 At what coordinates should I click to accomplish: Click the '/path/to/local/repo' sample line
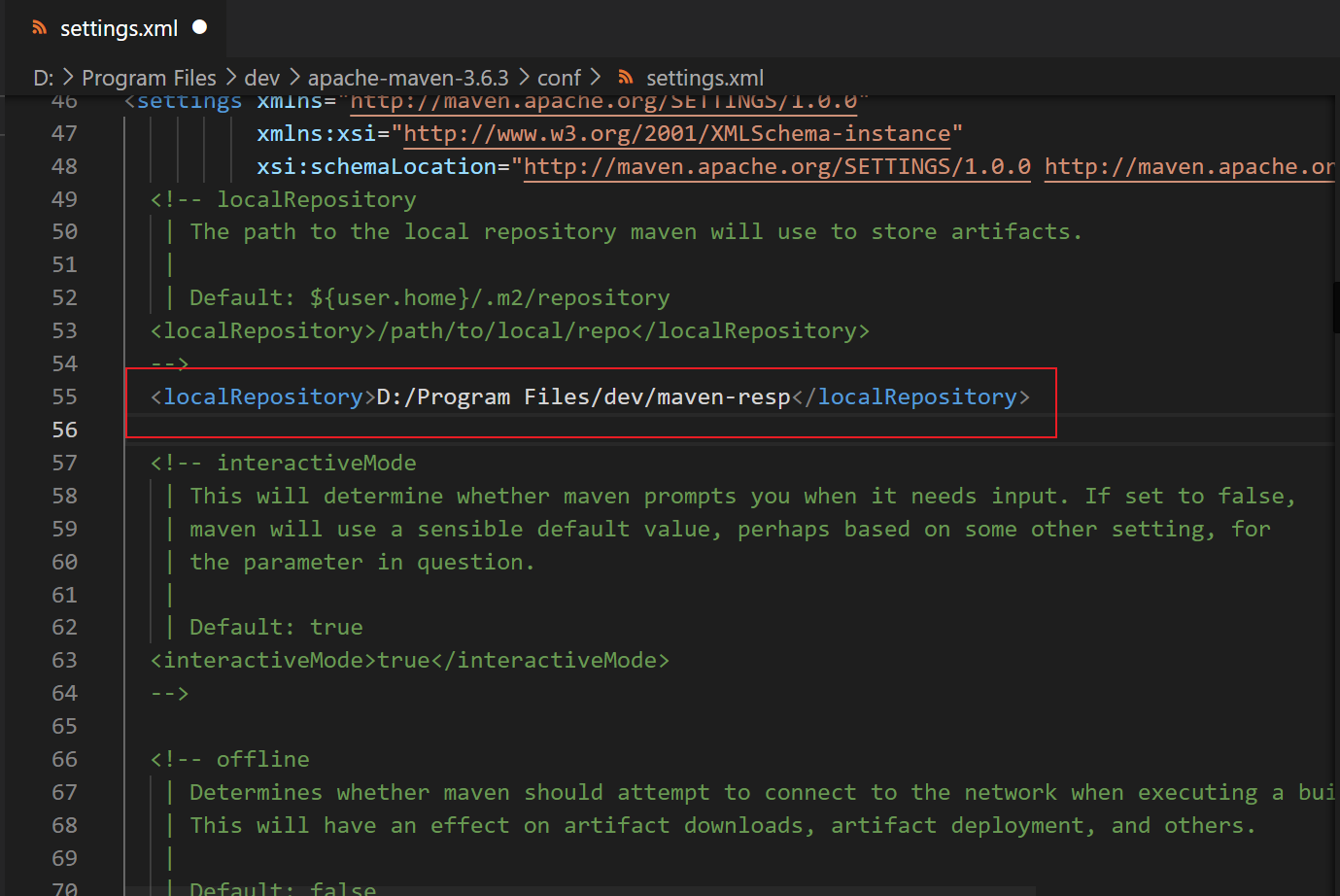[x=509, y=330]
